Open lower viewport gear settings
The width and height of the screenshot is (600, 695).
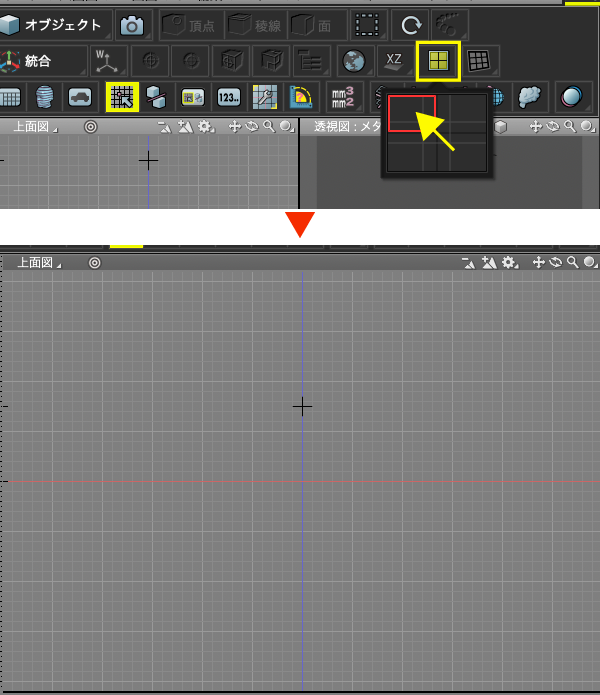pyautogui.click(x=510, y=263)
